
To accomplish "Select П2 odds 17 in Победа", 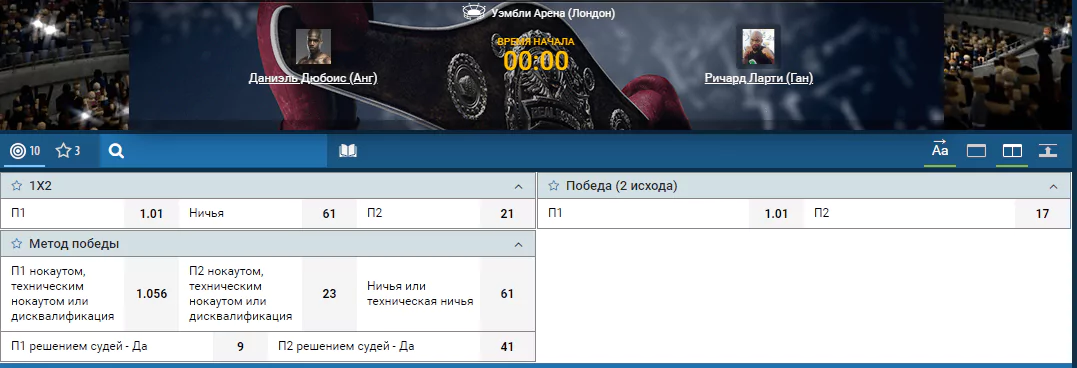I will [x=1042, y=214].
